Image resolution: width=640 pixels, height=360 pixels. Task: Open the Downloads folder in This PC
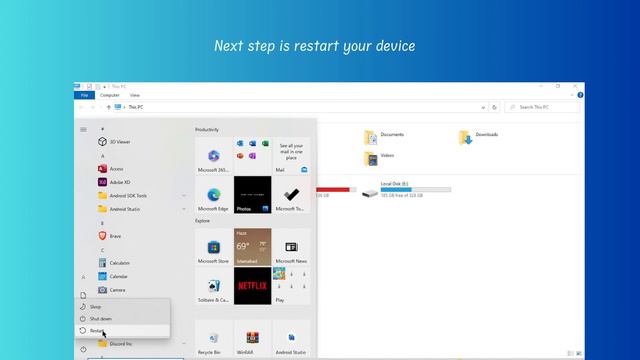[478, 138]
